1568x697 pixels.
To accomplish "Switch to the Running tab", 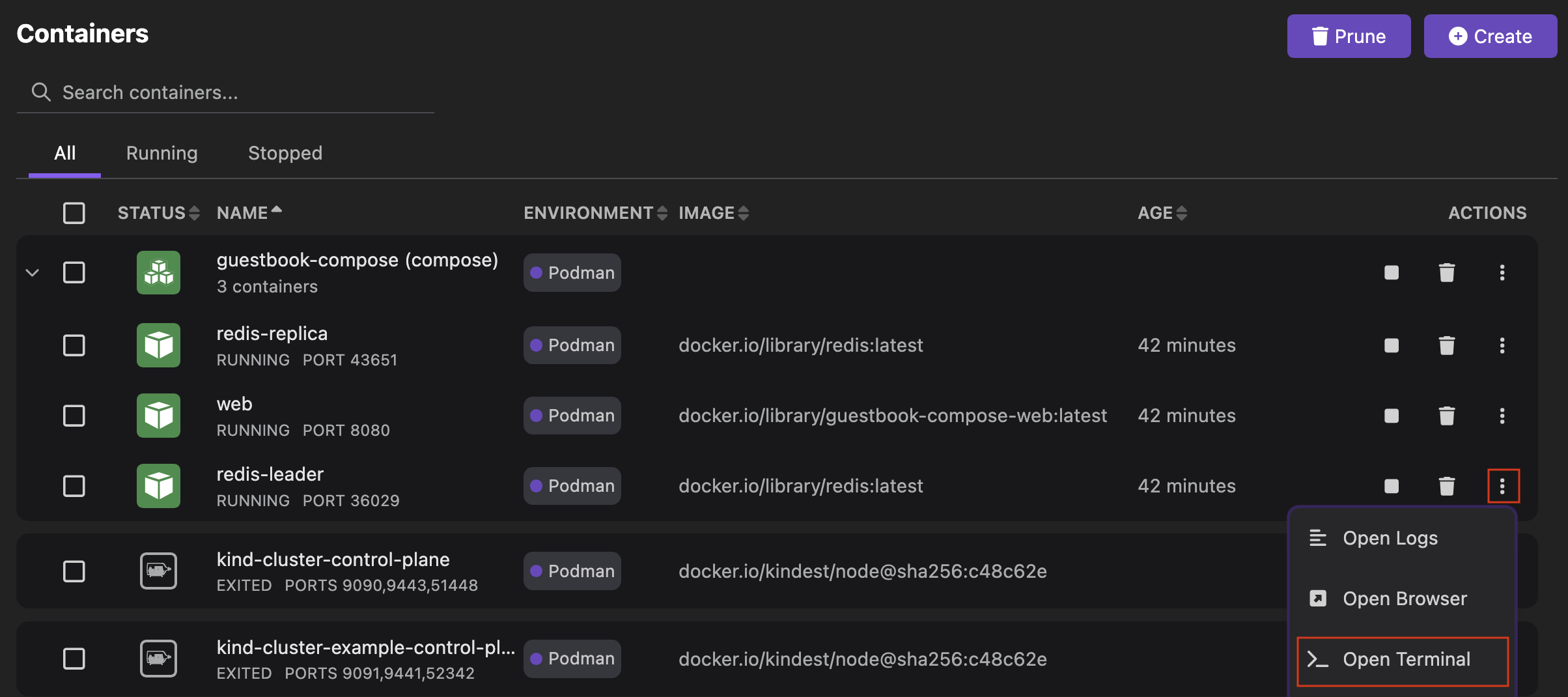I will coord(161,153).
